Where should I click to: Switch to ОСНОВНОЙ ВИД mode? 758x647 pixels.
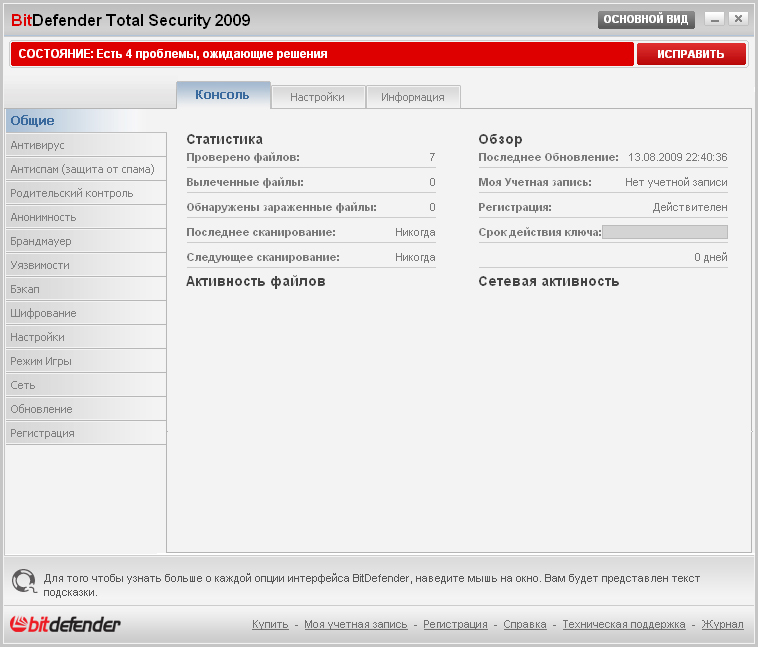646,19
